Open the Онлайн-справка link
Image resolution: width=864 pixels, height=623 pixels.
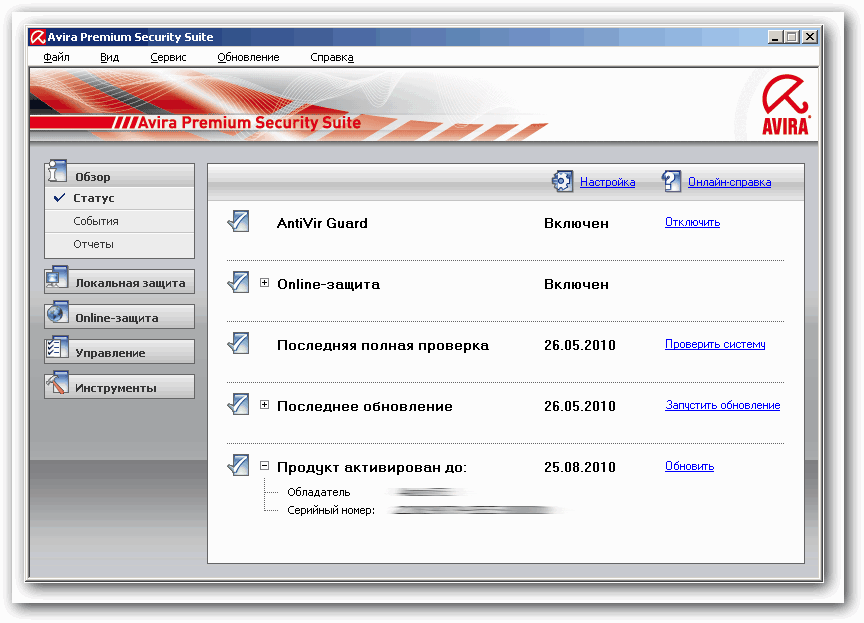point(730,182)
